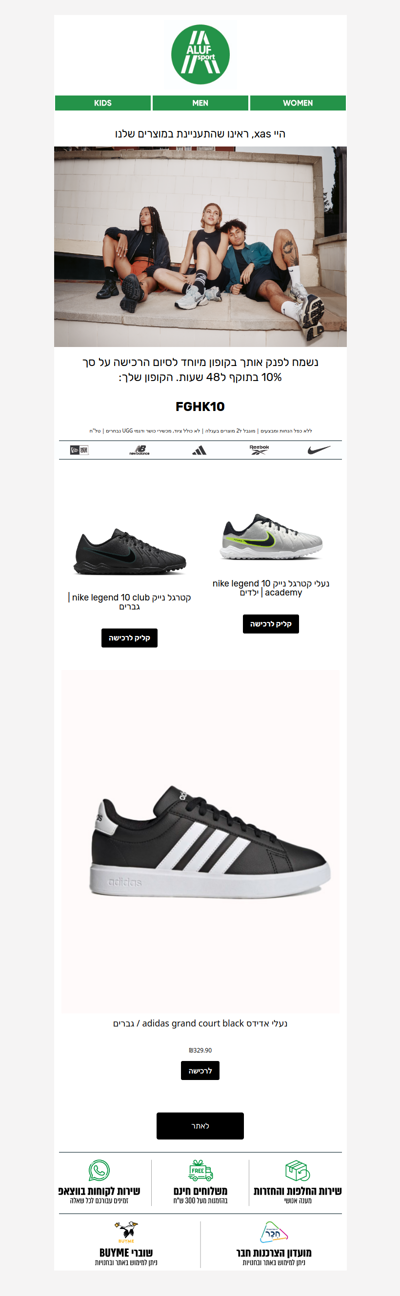Click the large black go-to-site button
The height and width of the screenshot is (1296, 400).
click(200, 1126)
